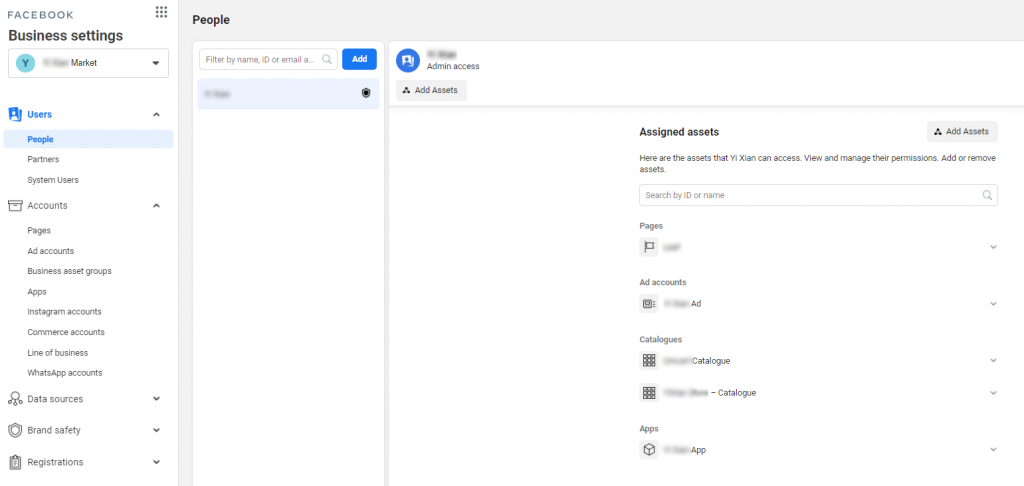
Task: Click the user profile avatar icon
Action: coord(407,61)
